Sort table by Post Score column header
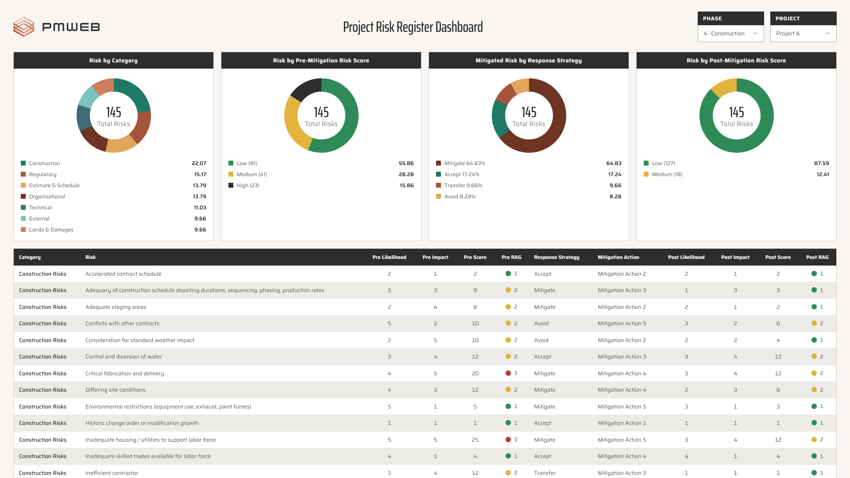 pyautogui.click(x=778, y=257)
